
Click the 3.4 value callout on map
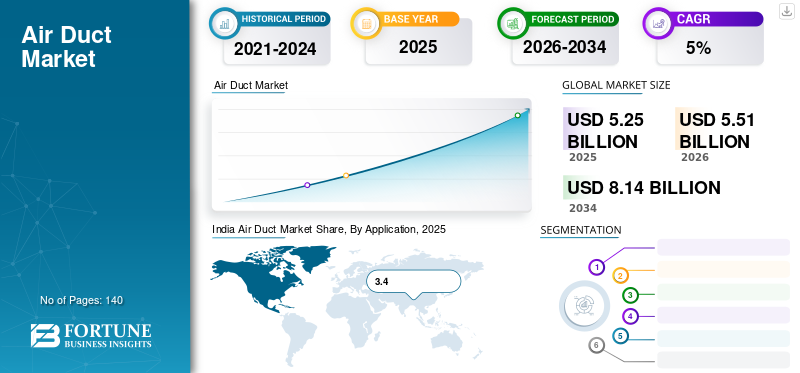[x=413, y=282]
